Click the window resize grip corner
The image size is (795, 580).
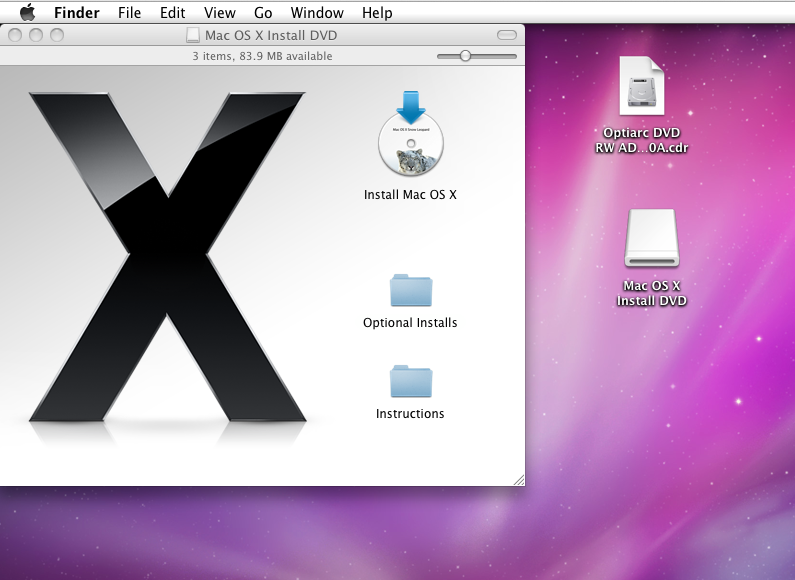519,480
